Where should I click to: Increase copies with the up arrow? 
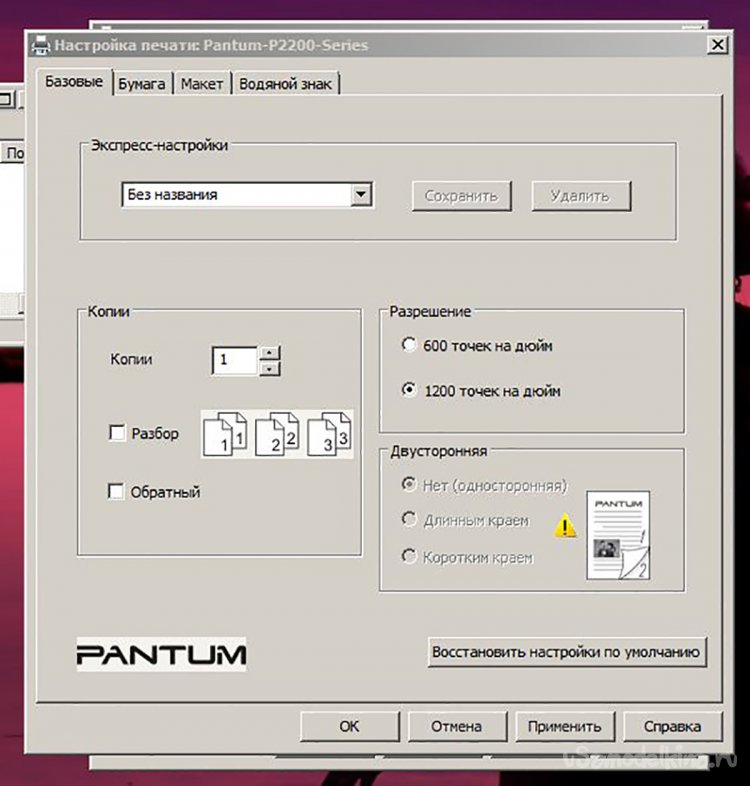[270, 353]
